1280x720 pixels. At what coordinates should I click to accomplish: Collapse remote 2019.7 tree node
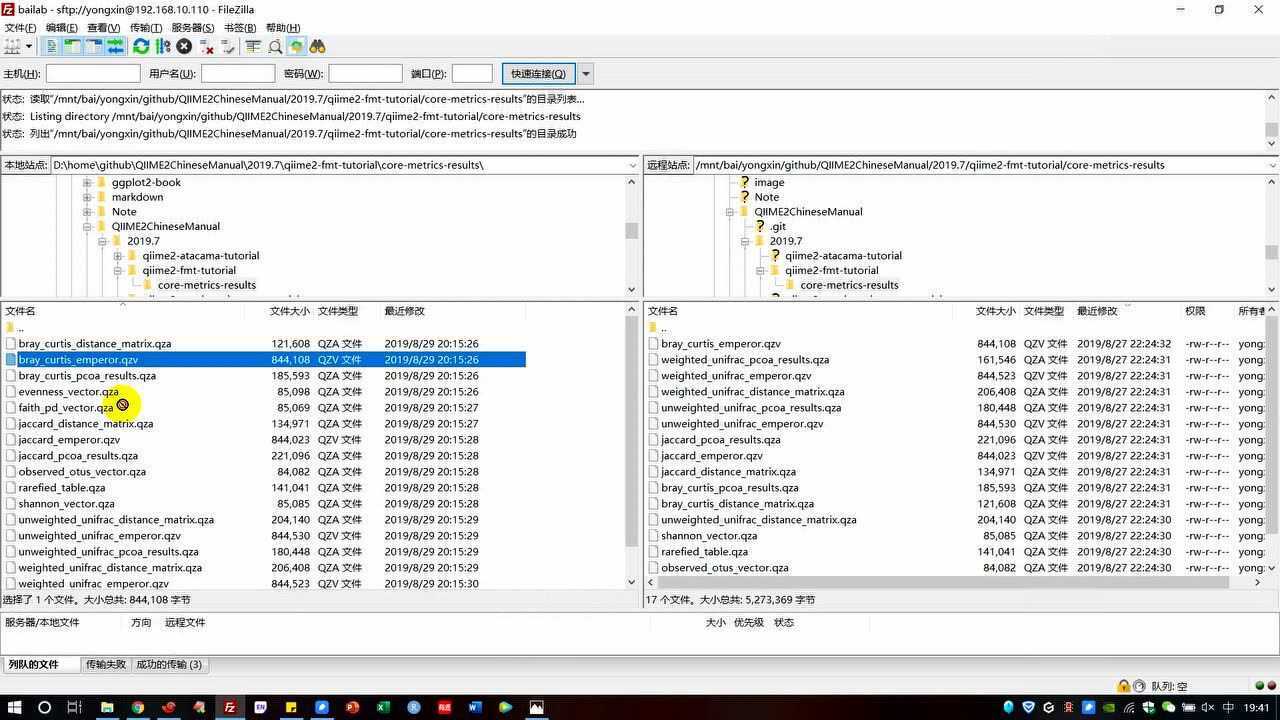tap(745, 241)
